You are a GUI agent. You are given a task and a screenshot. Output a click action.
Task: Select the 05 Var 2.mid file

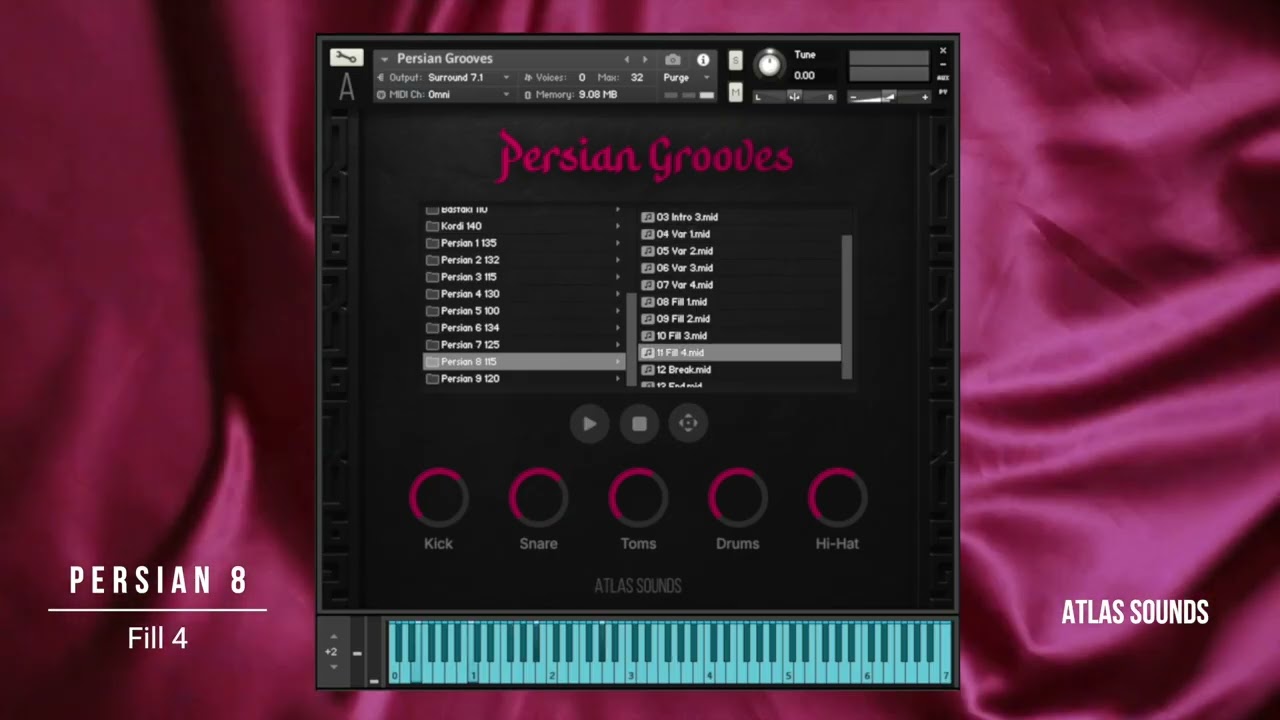pos(740,251)
